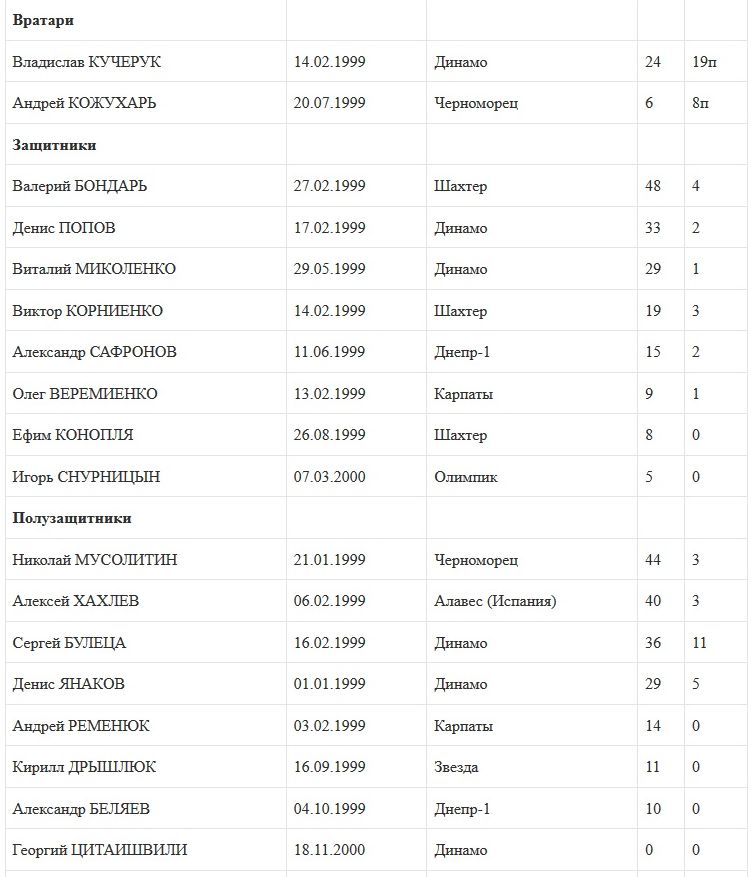The image size is (752, 877).
Task: Click the Днепр-1 club in САФРОНОВ's row
Action: tap(462, 352)
